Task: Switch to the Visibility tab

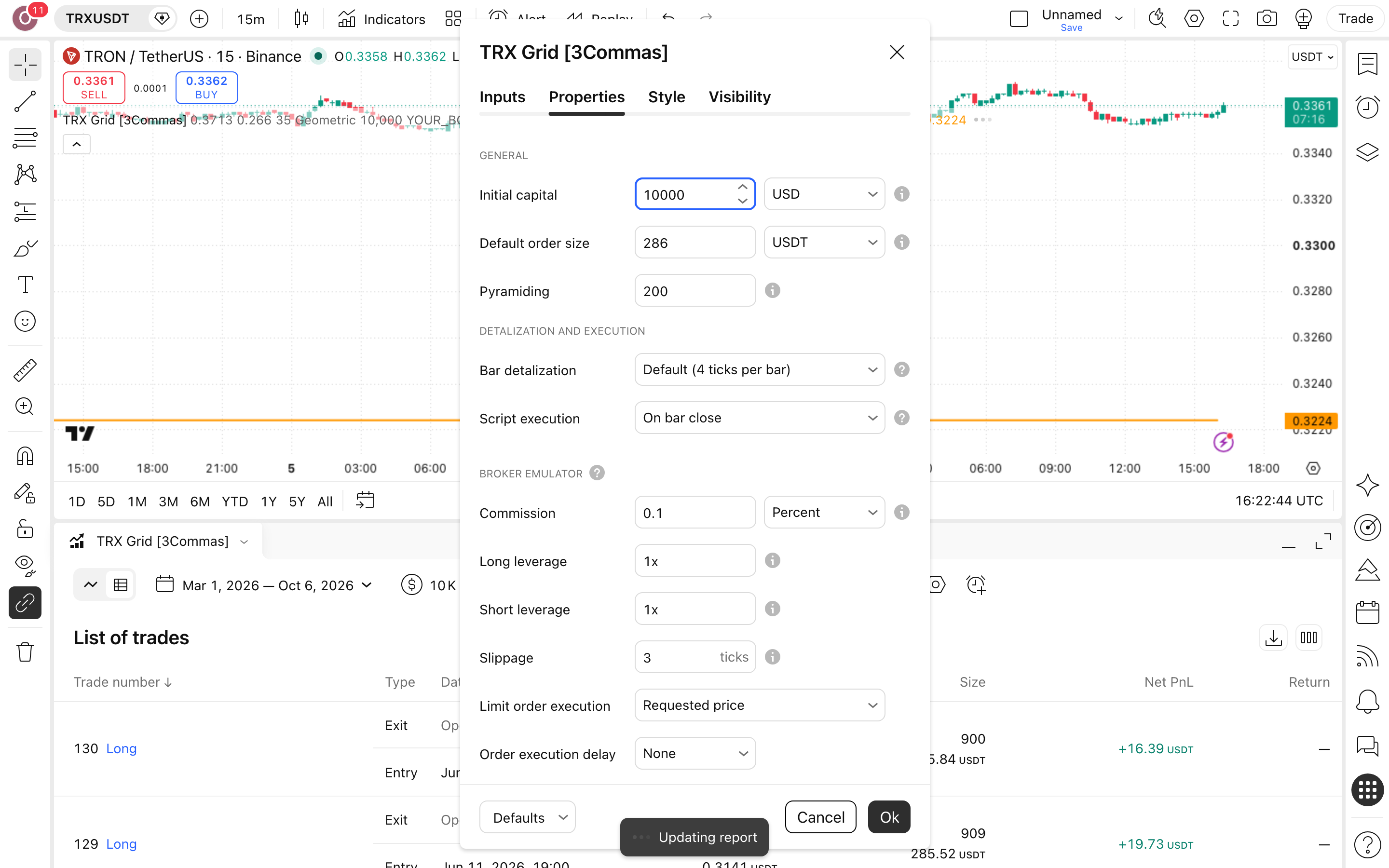Action: click(739, 97)
